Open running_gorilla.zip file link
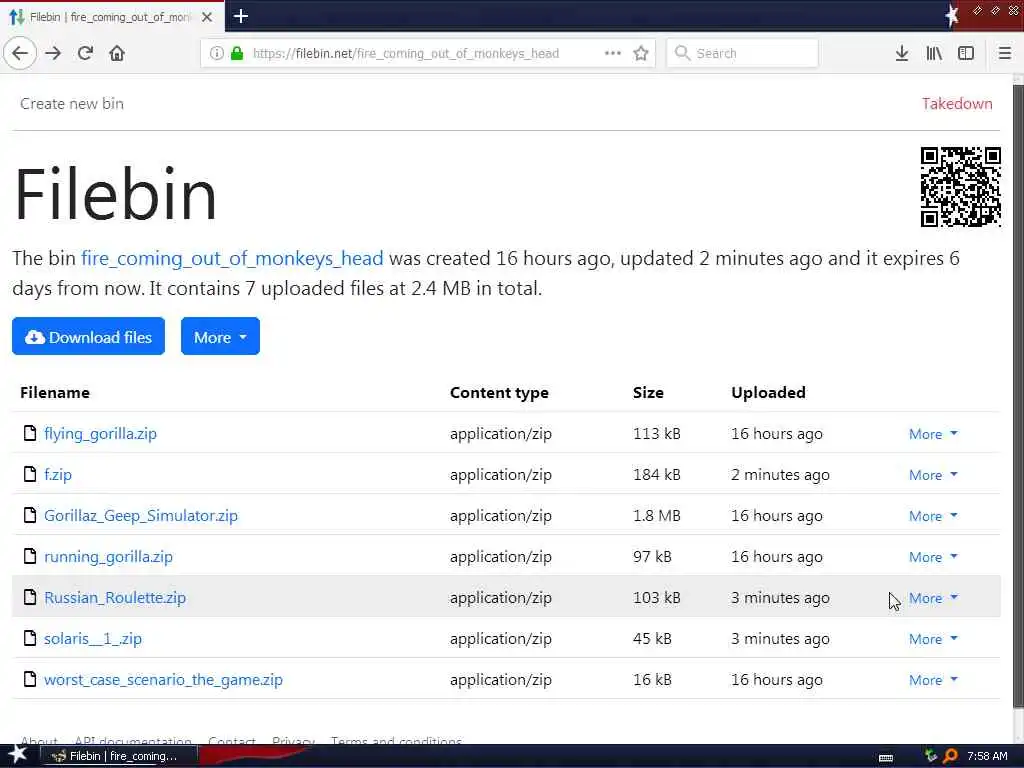Screen dimensions: 1024x768 (108, 557)
